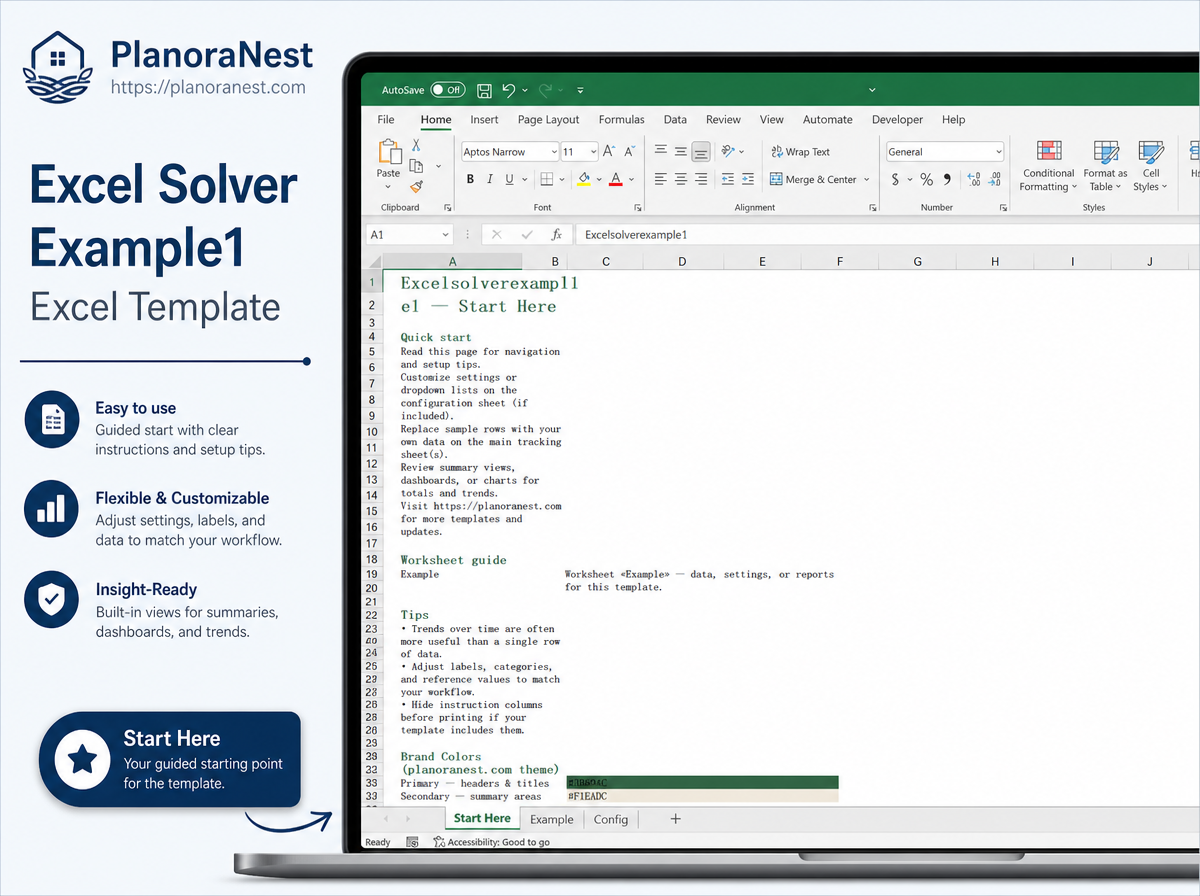Click the Merge & Center button
Image resolution: width=1200 pixels, height=896 pixels.
point(814,180)
